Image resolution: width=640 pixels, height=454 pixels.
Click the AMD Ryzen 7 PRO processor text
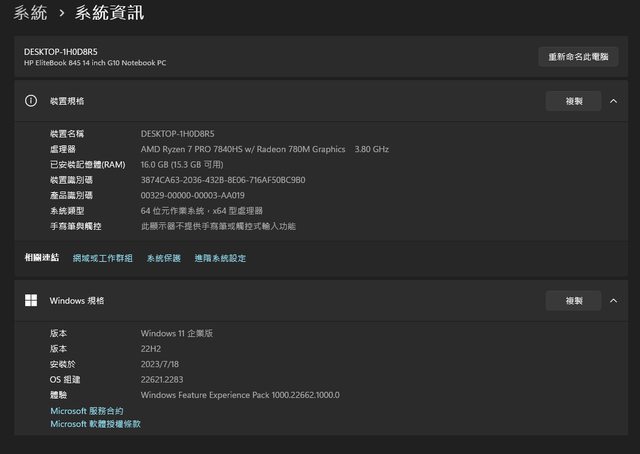pyautogui.click(x=243, y=149)
